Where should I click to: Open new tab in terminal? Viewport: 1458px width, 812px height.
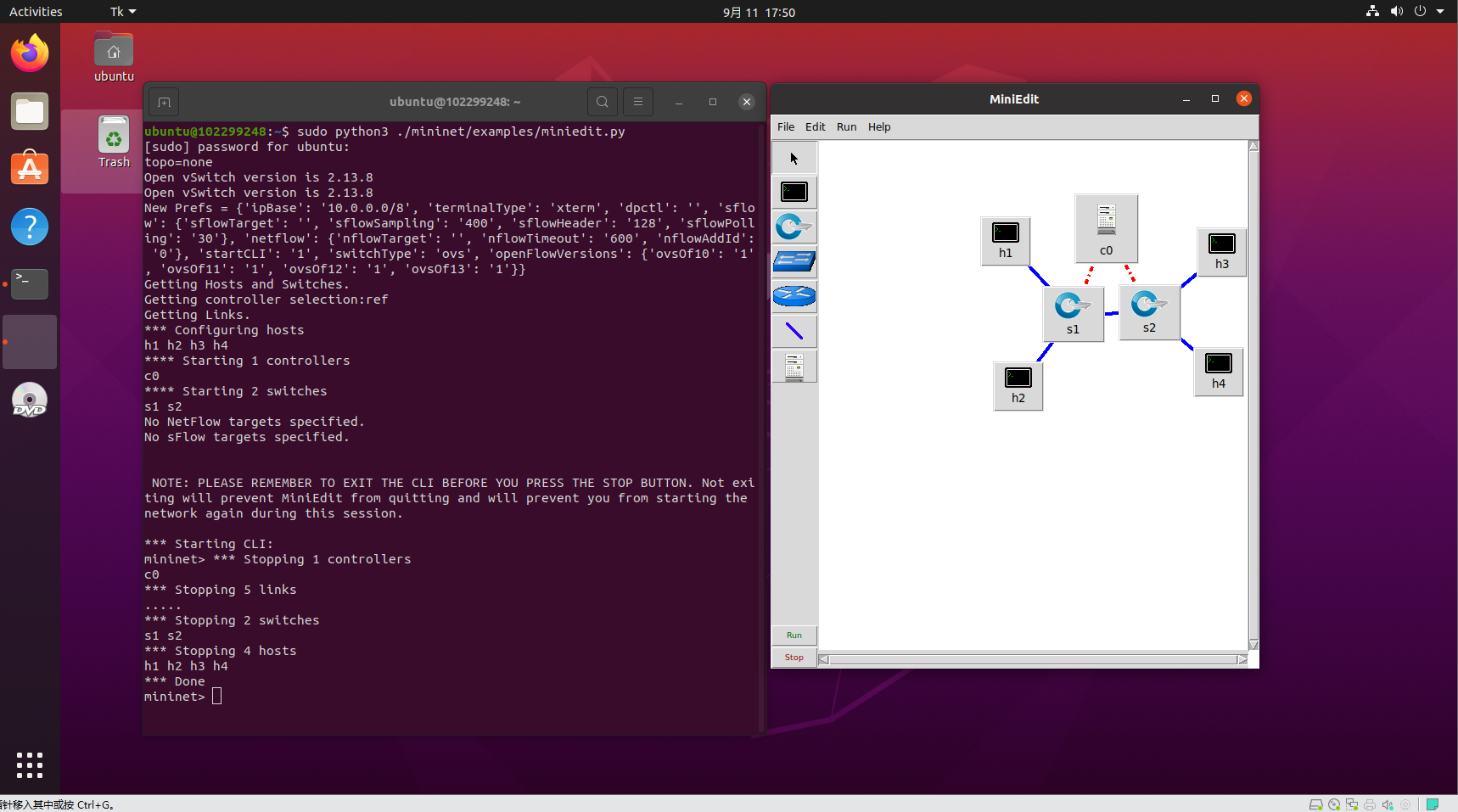tap(165, 102)
